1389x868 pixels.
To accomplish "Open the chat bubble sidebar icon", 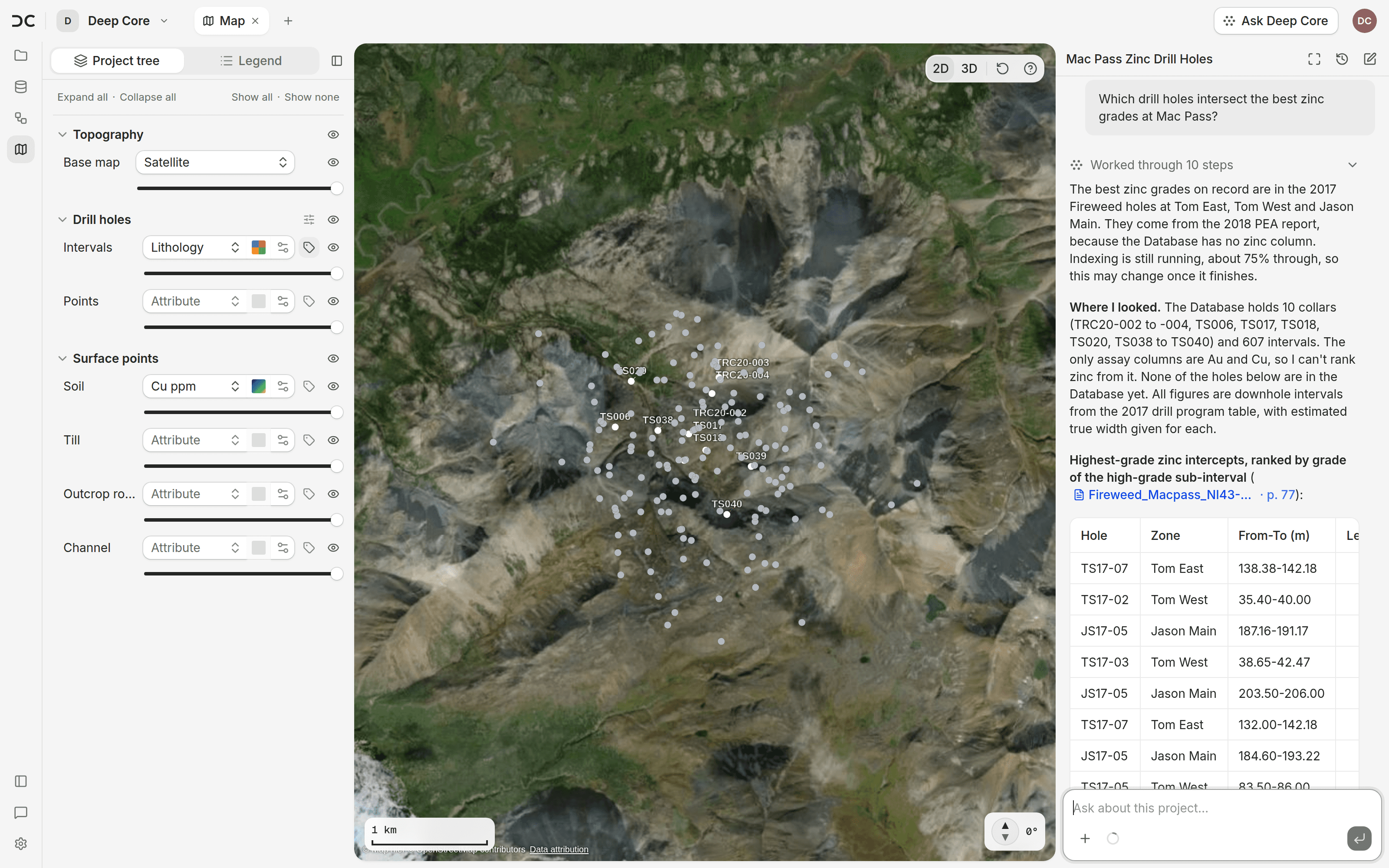I will point(21,812).
